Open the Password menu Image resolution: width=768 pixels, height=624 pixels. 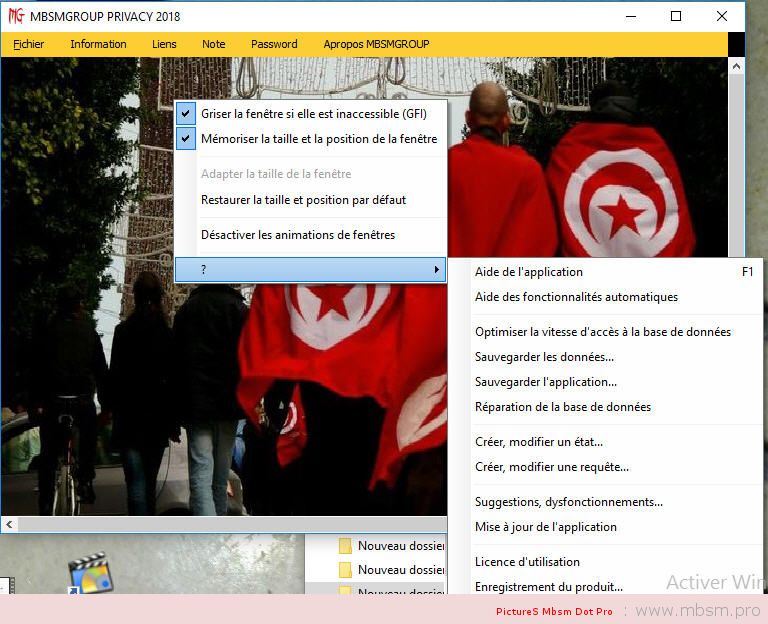[x=274, y=44]
